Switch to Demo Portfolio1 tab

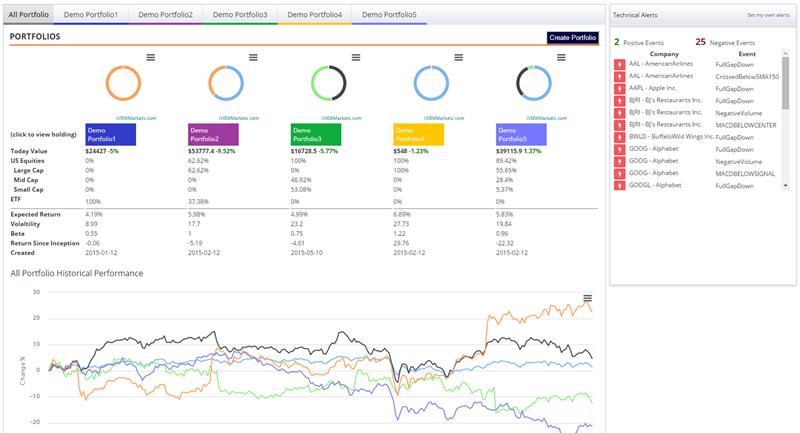(91, 15)
